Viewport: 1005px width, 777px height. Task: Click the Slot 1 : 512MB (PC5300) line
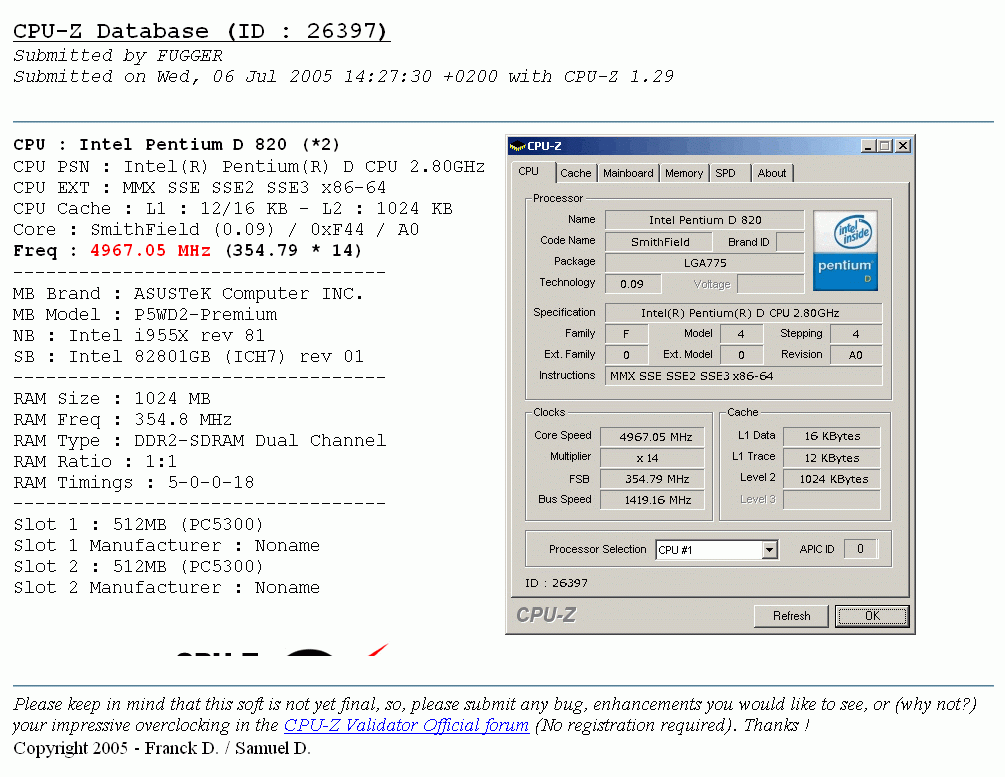click(x=138, y=524)
